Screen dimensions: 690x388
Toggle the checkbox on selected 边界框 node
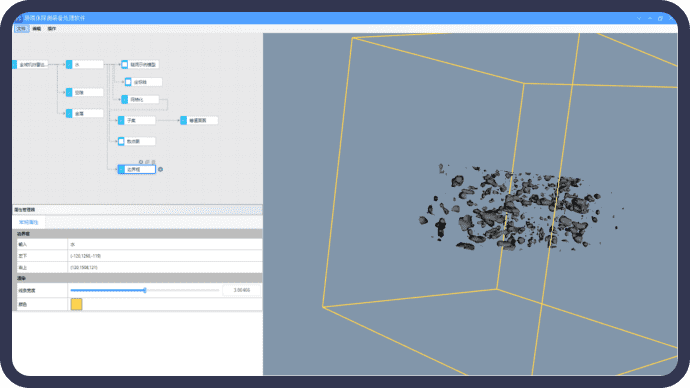click(x=121, y=169)
